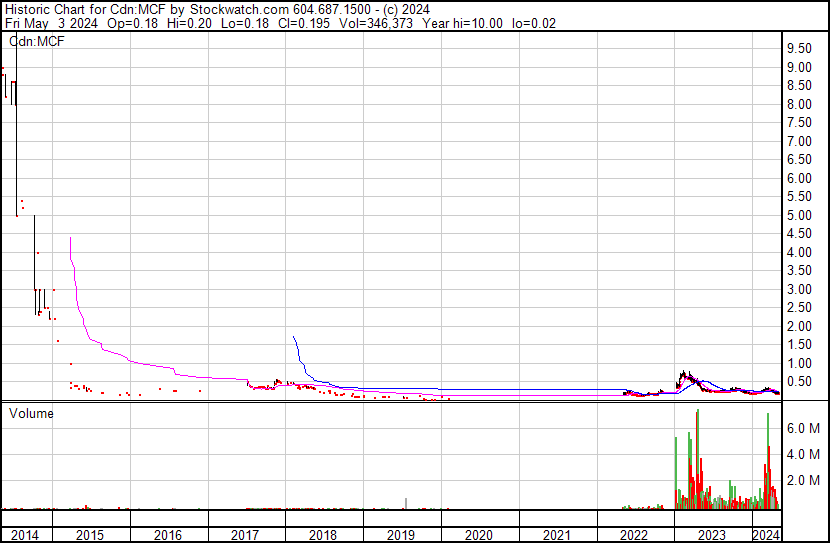Click the 1.00 price axis label

coord(799,364)
